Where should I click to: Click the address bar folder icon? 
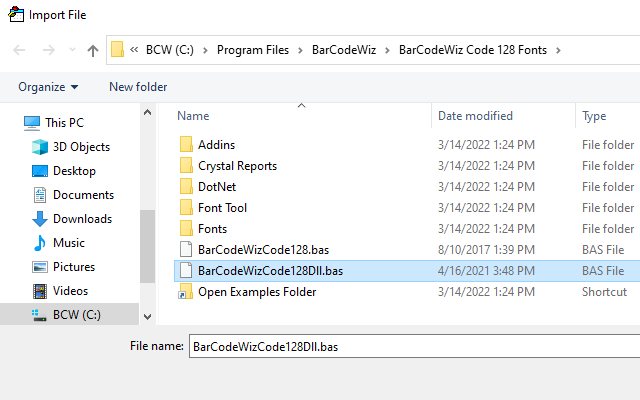pos(117,49)
